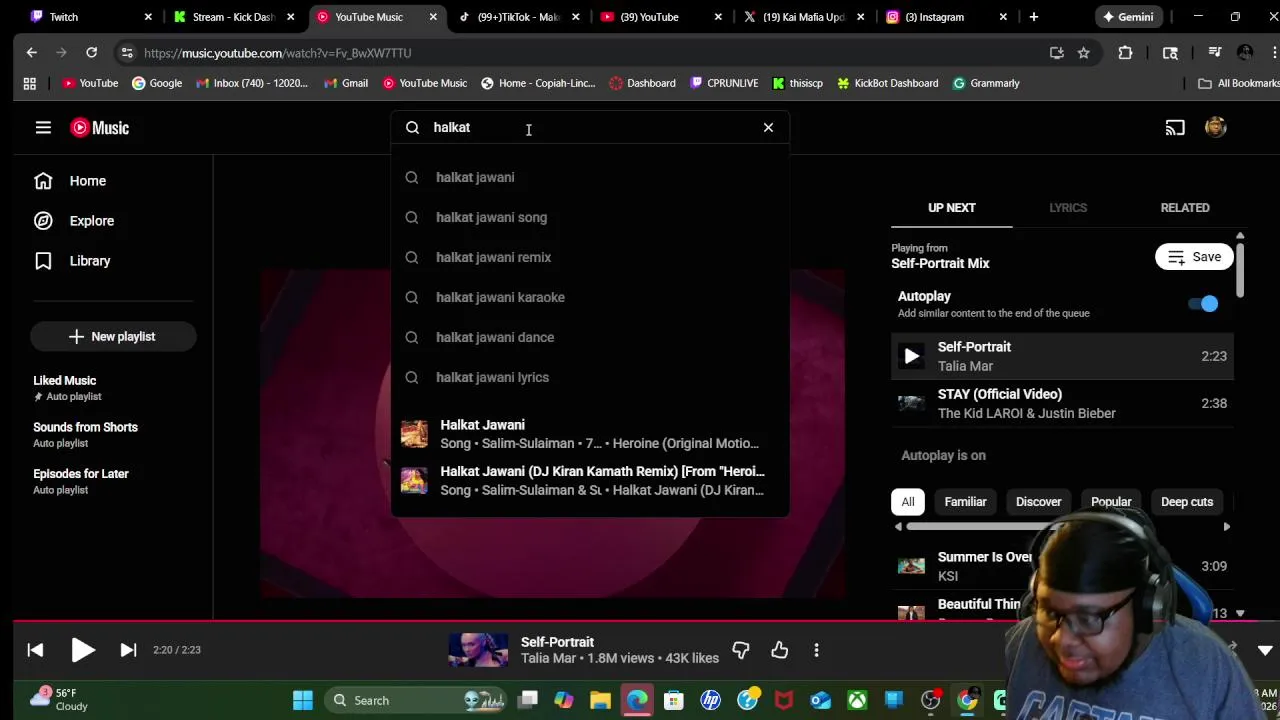Select the All filter chip
Image resolution: width=1280 pixels, height=720 pixels.
point(907,502)
